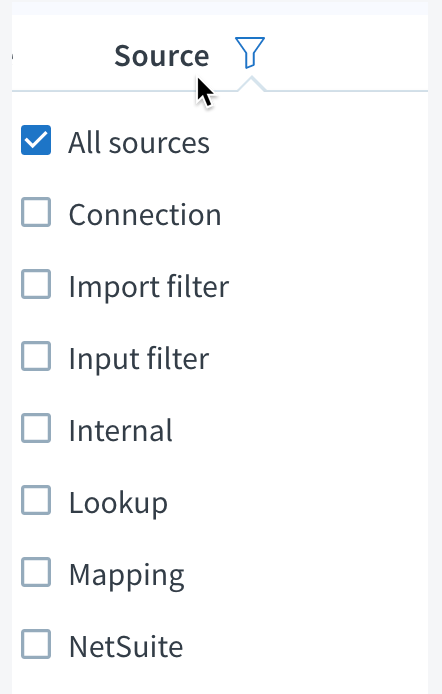
Task: Uncheck the All sources checkbox
Action: pos(36,140)
